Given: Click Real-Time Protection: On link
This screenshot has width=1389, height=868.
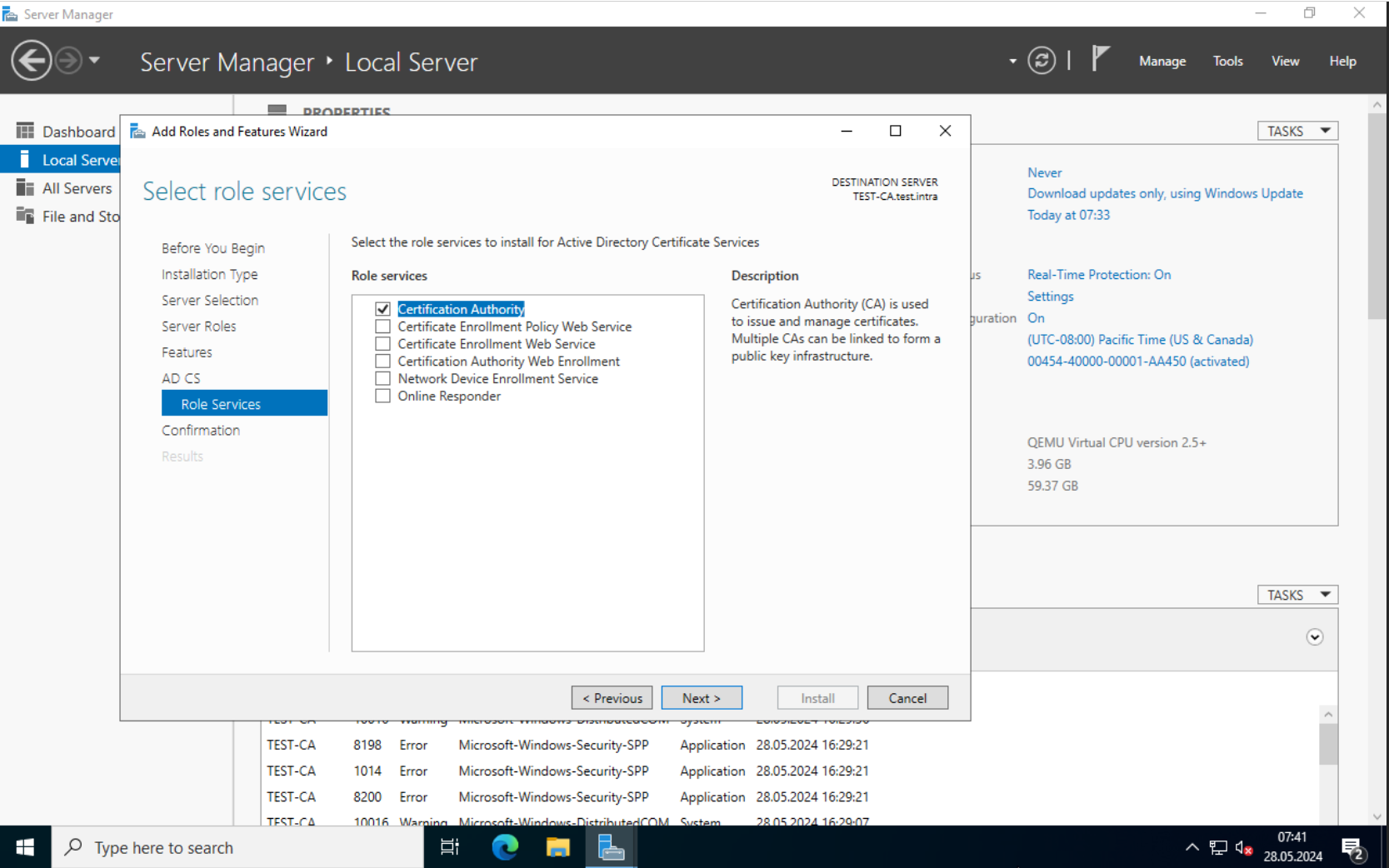Looking at the screenshot, I should pos(1099,275).
